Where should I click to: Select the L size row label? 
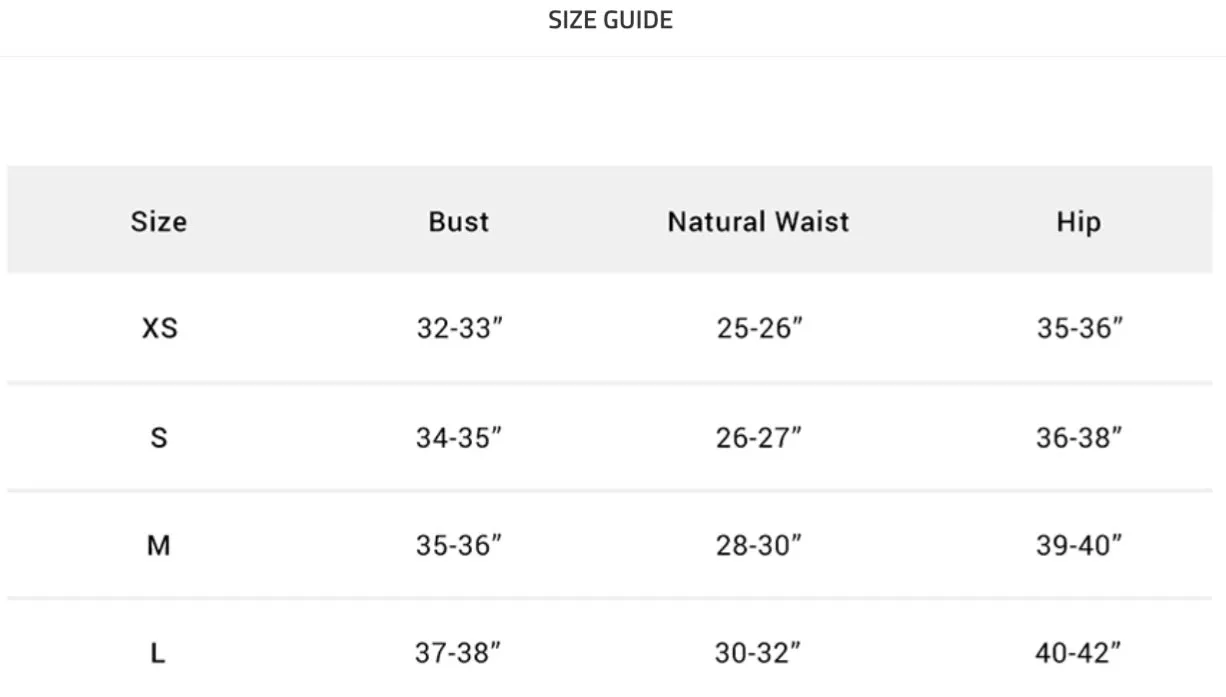pyautogui.click(x=158, y=653)
